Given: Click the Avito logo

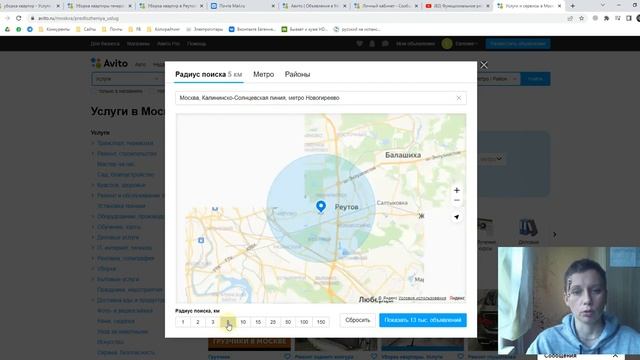Looking at the screenshot, I should [109, 63].
